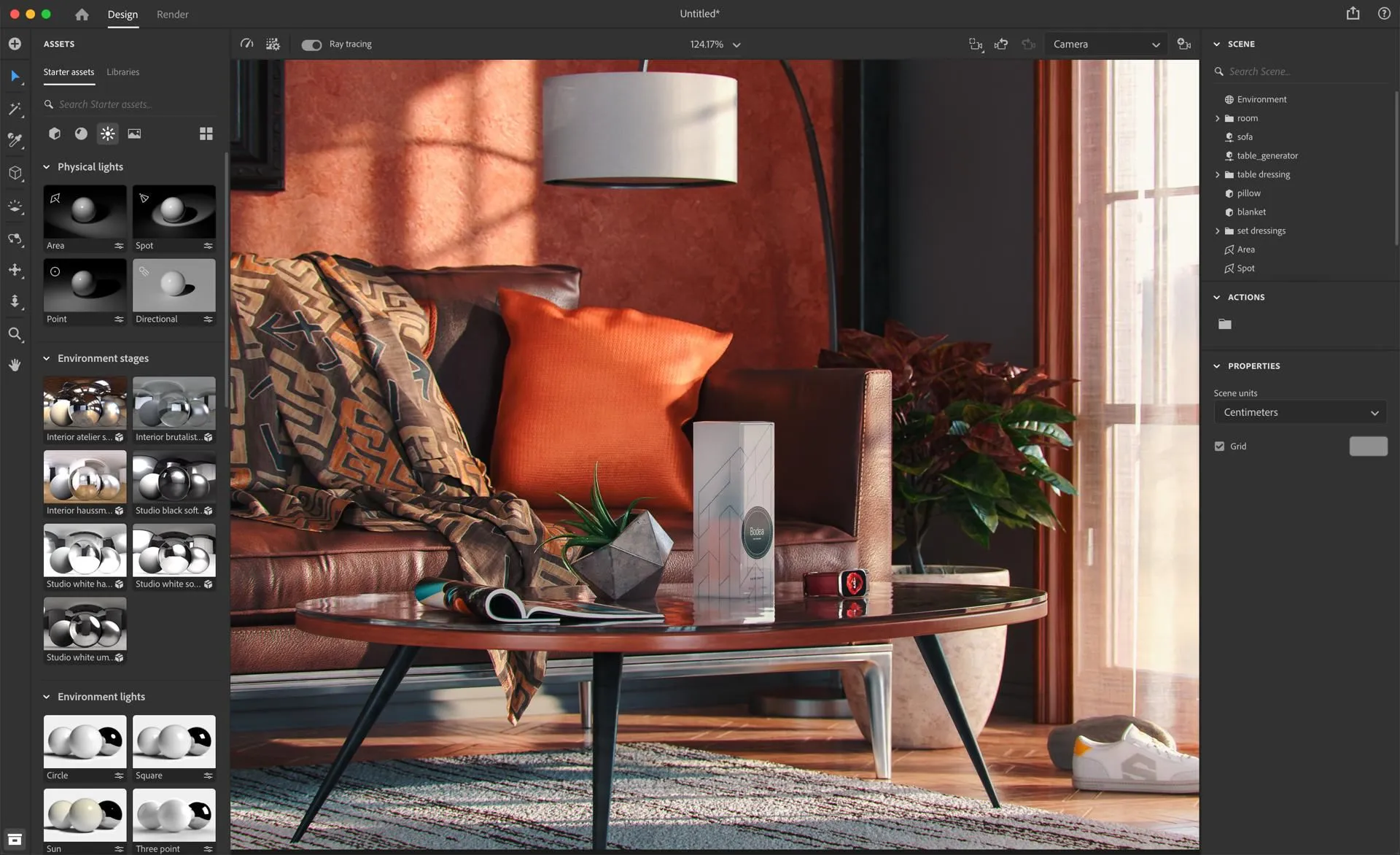Open the Add asset plus icon
The height and width of the screenshot is (855, 1400).
click(x=15, y=43)
